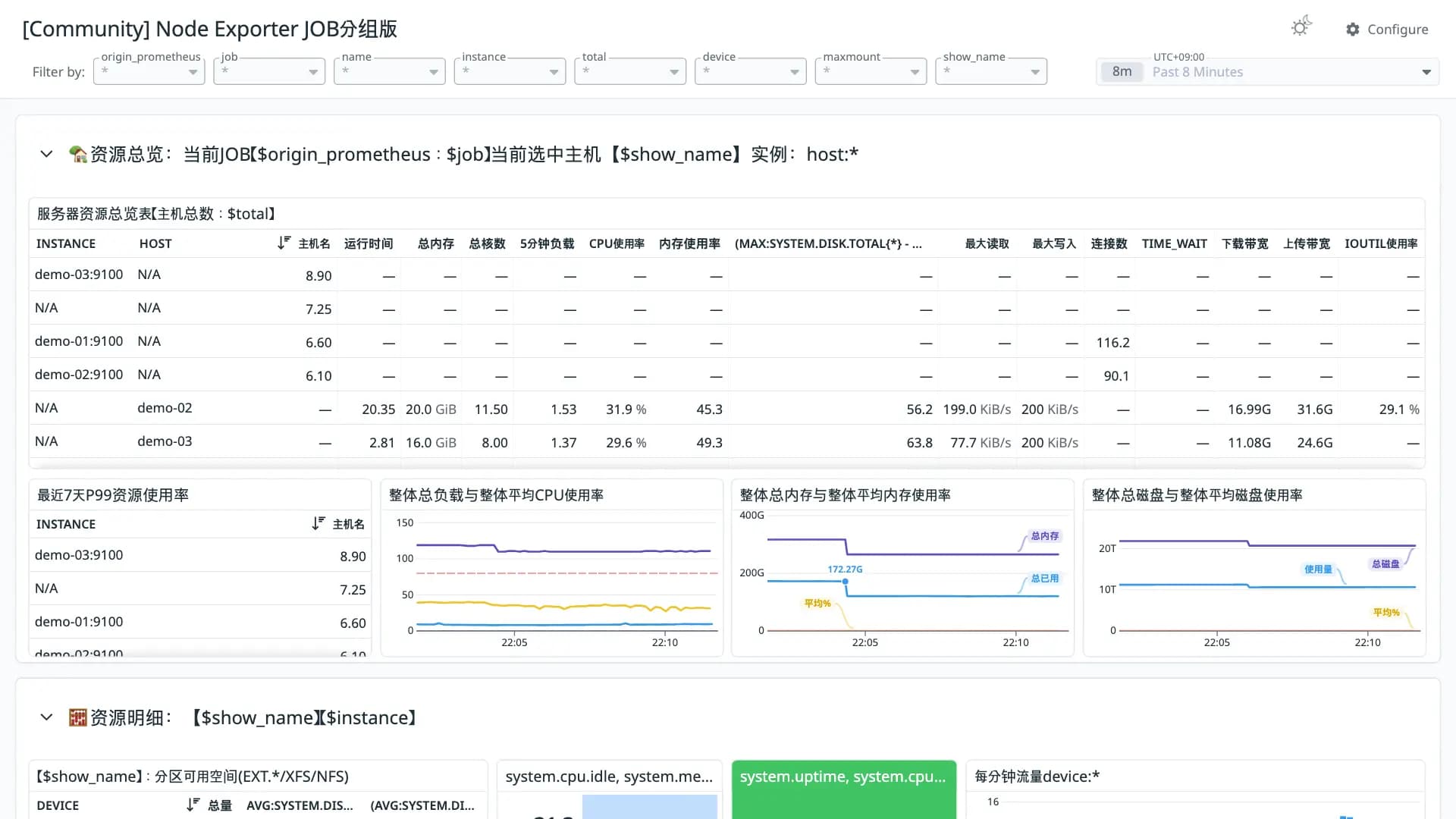Collapse the 资源明细 section chevron
The image size is (1456, 819).
point(46,717)
